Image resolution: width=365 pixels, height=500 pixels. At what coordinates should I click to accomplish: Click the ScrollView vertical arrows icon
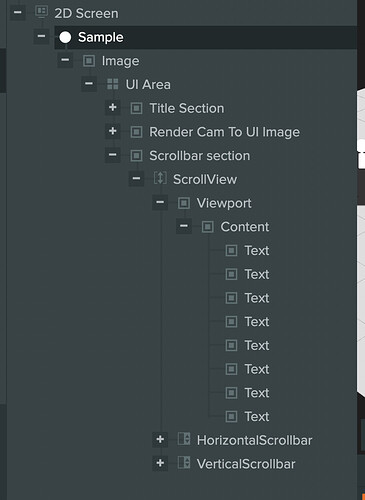click(x=160, y=179)
